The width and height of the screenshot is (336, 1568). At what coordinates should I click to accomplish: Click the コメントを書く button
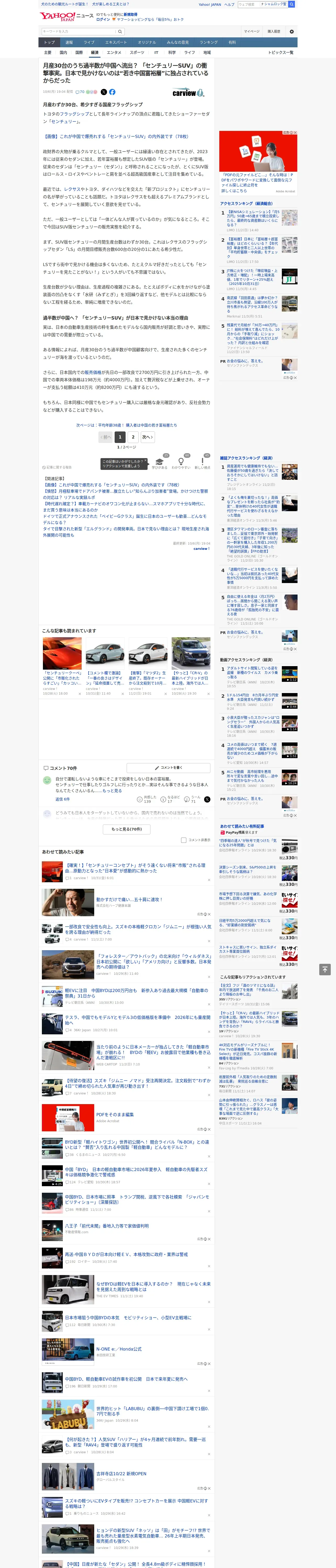(x=168, y=768)
